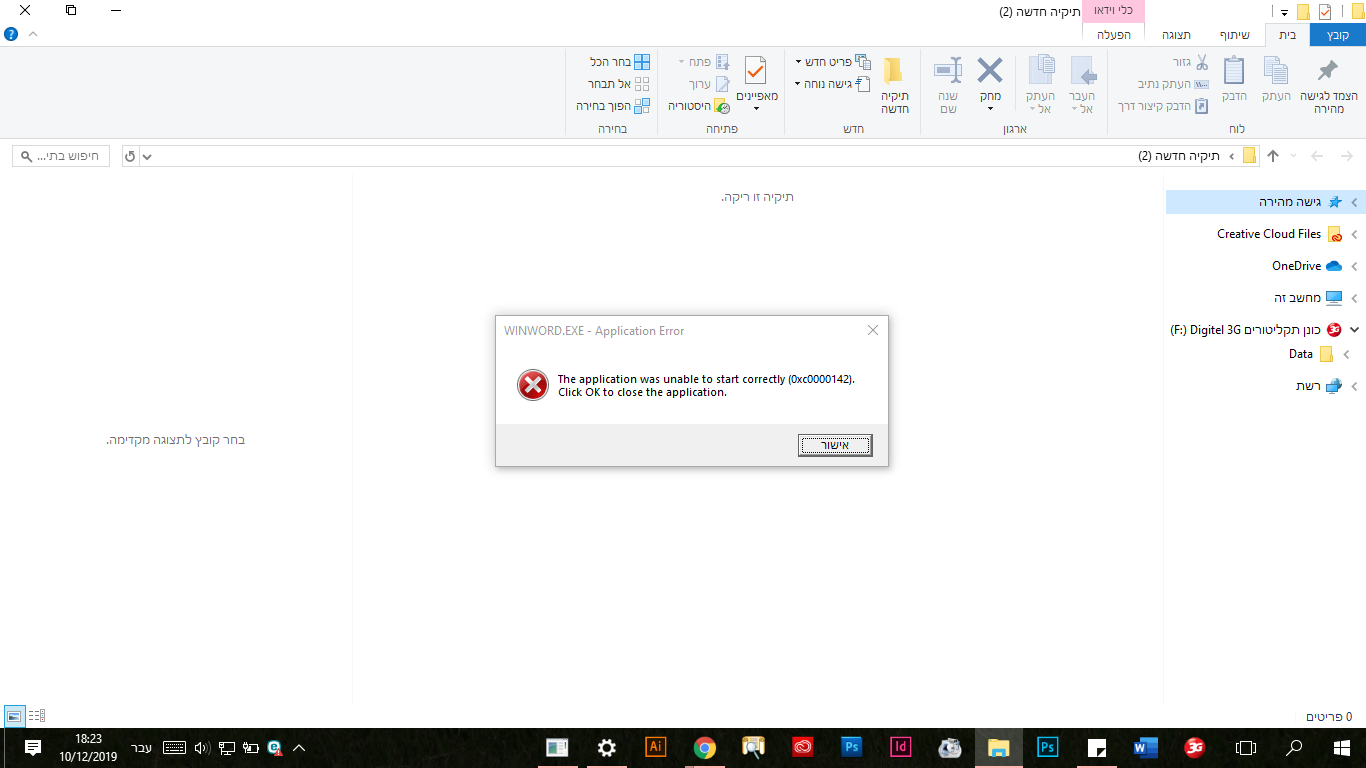The width and height of the screenshot is (1366, 768).
Task: Click הדבק קיצור דרך (Paste shortcut)
Action: (1163, 106)
